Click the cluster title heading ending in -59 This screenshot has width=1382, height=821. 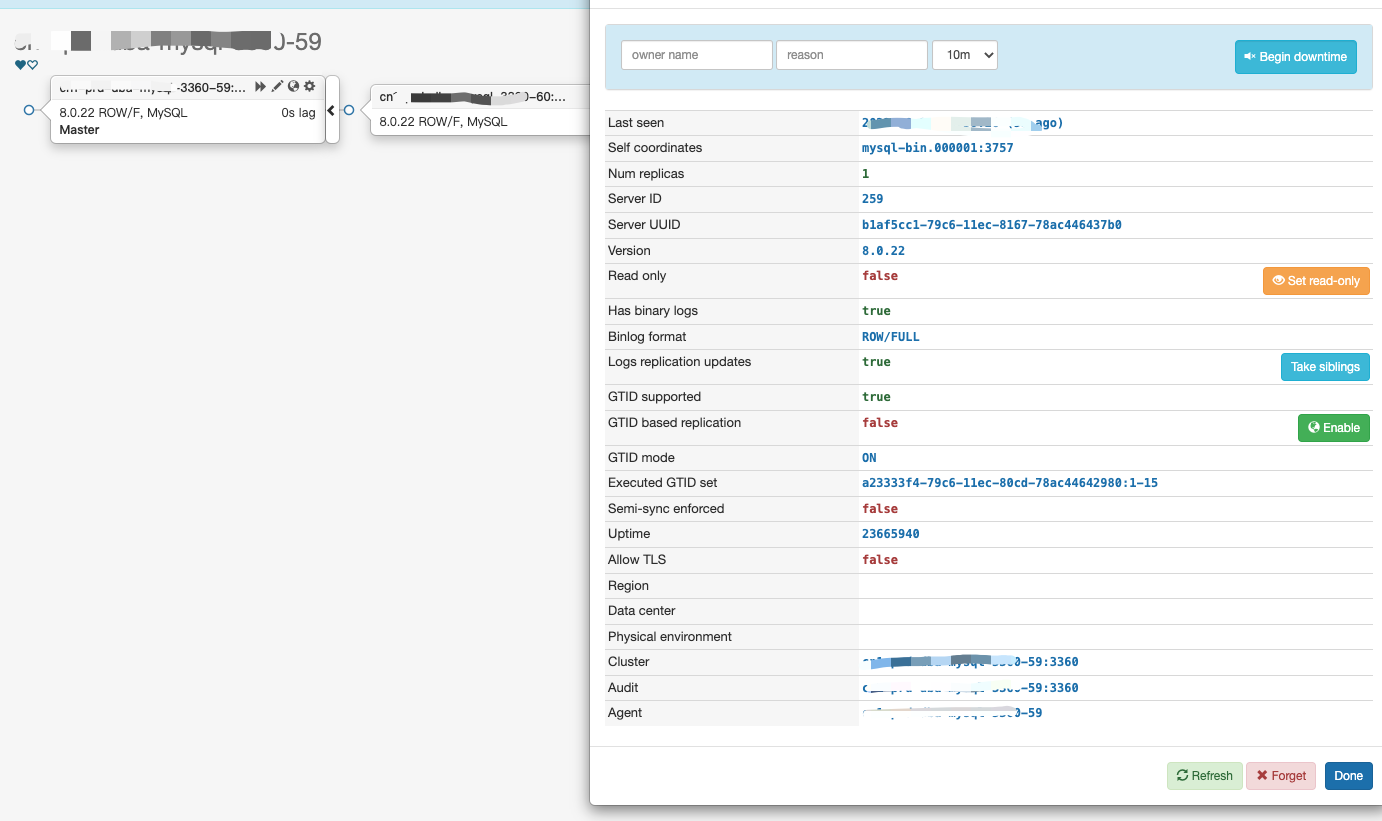(168, 42)
